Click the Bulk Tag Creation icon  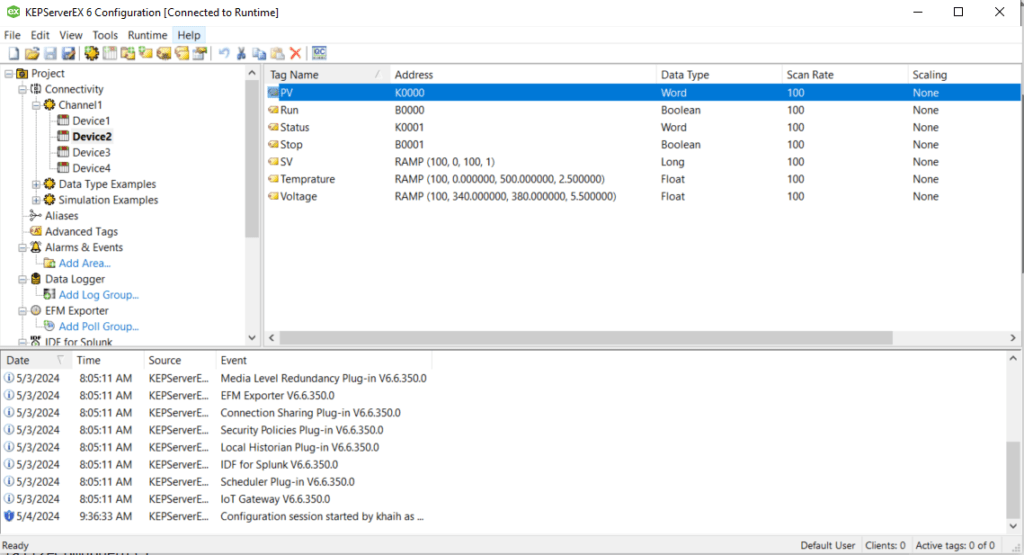[x=164, y=54]
